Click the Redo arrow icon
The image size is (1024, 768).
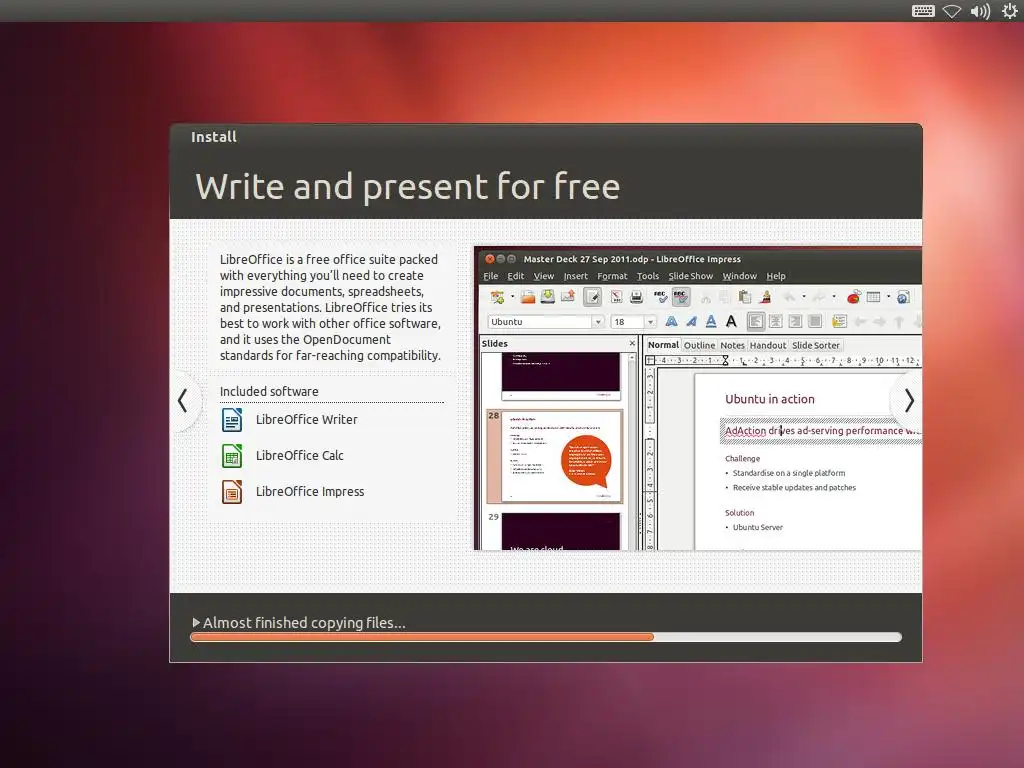point(819,297)
